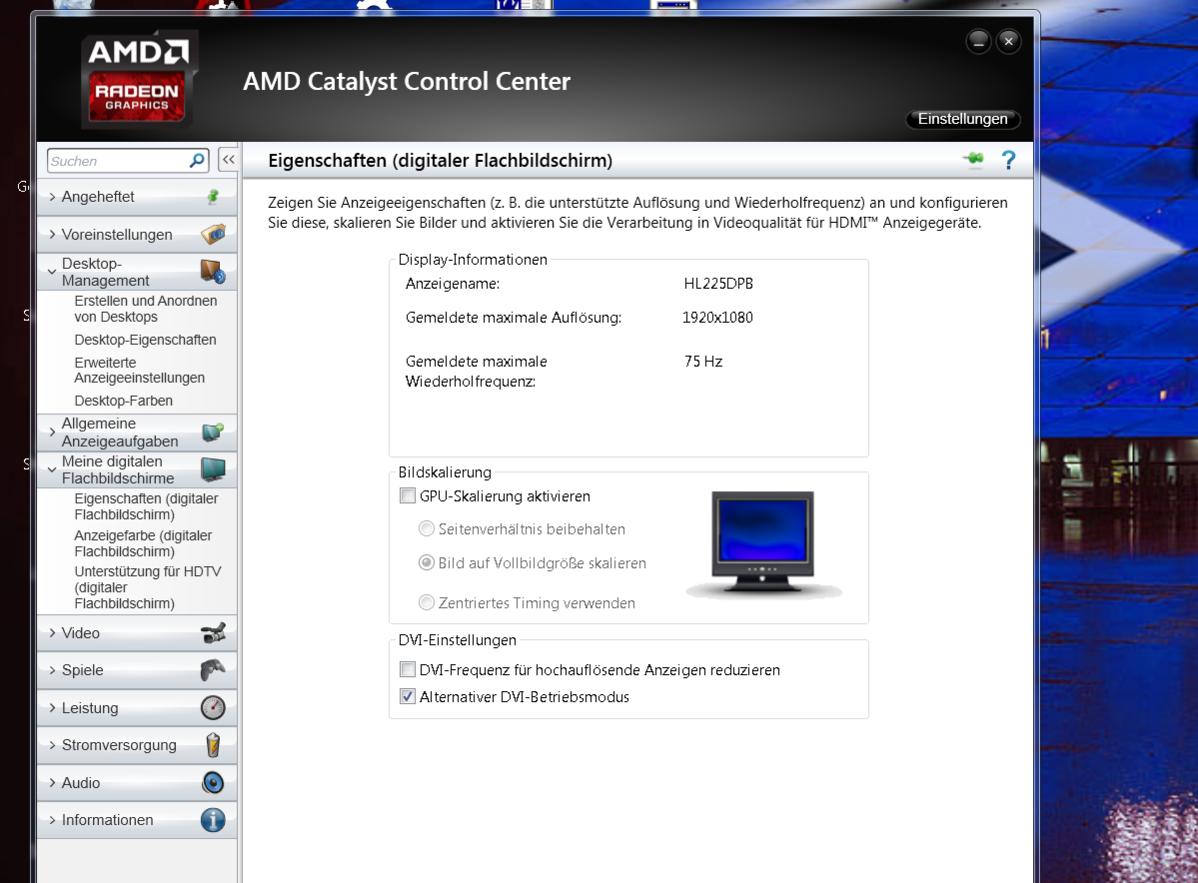This screenshot has height=883, width=1198.
Task: Open the Einstellungen button
Action: pos(962,119)
